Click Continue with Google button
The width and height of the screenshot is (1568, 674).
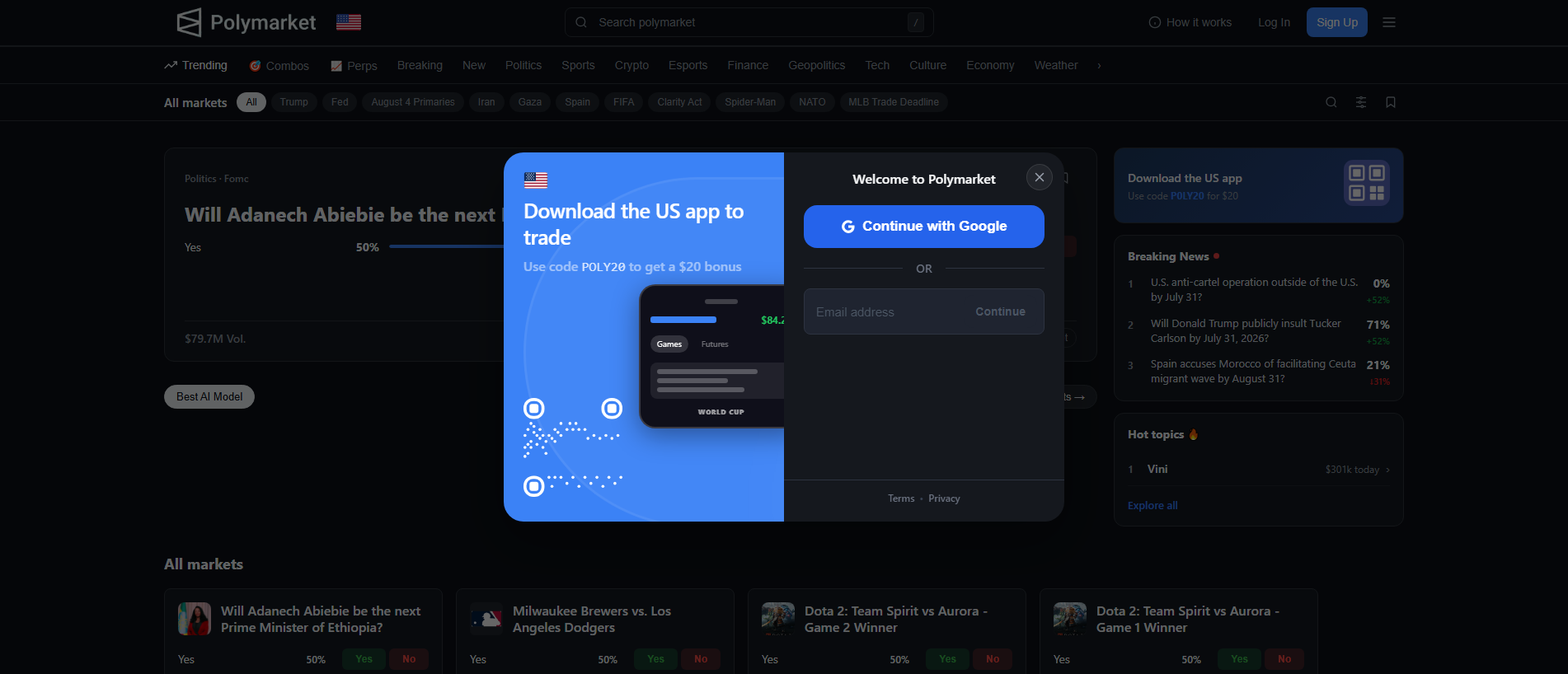pyautogui.click(x=924, y=227)
